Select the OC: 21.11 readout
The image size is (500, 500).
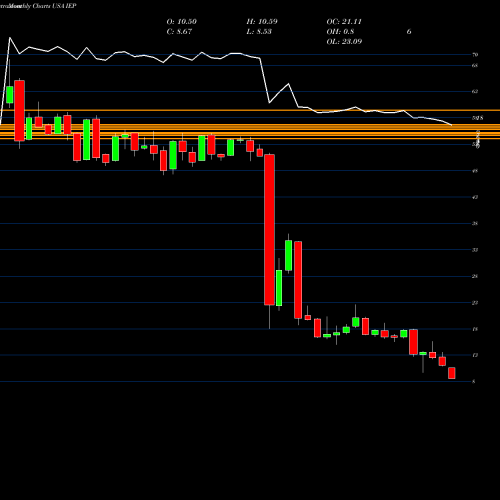pos(344,22)
